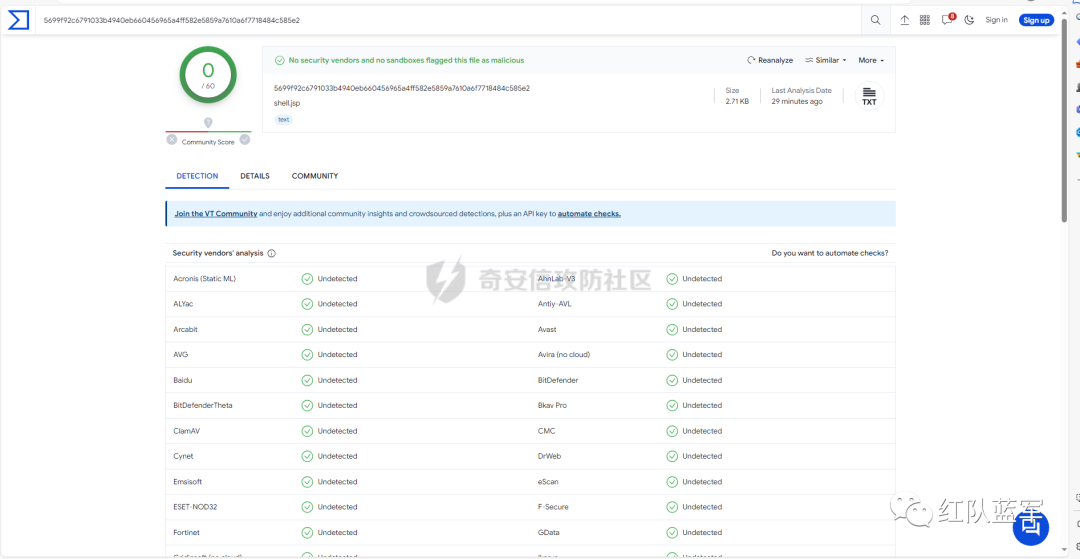Screen dimensions: 1080x559
Task: Click the Sign in link
Action: pos(996,20)
